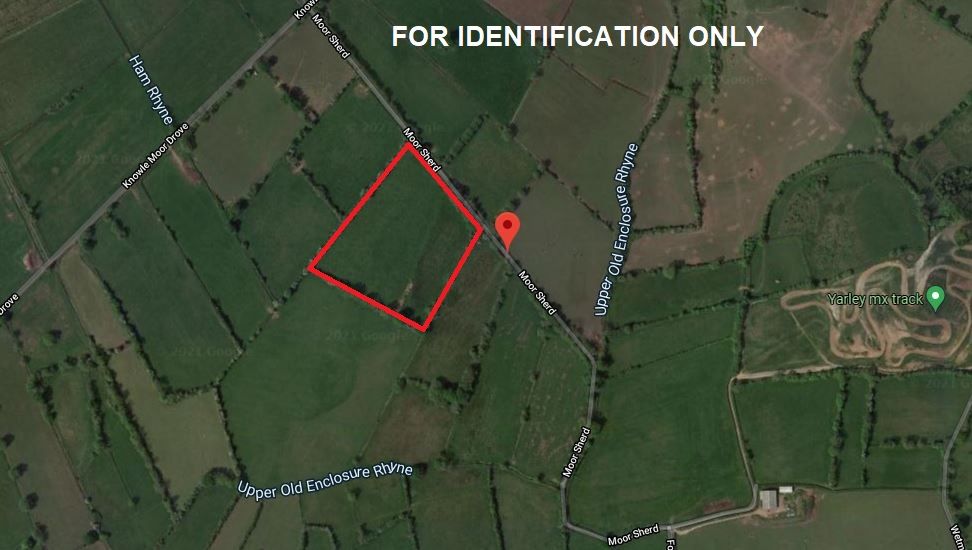Viewport: 972px width, 550px height.
Task: Click "Moor Sherd" label near the Knowle junction
Action: click(x=330, y=35)
